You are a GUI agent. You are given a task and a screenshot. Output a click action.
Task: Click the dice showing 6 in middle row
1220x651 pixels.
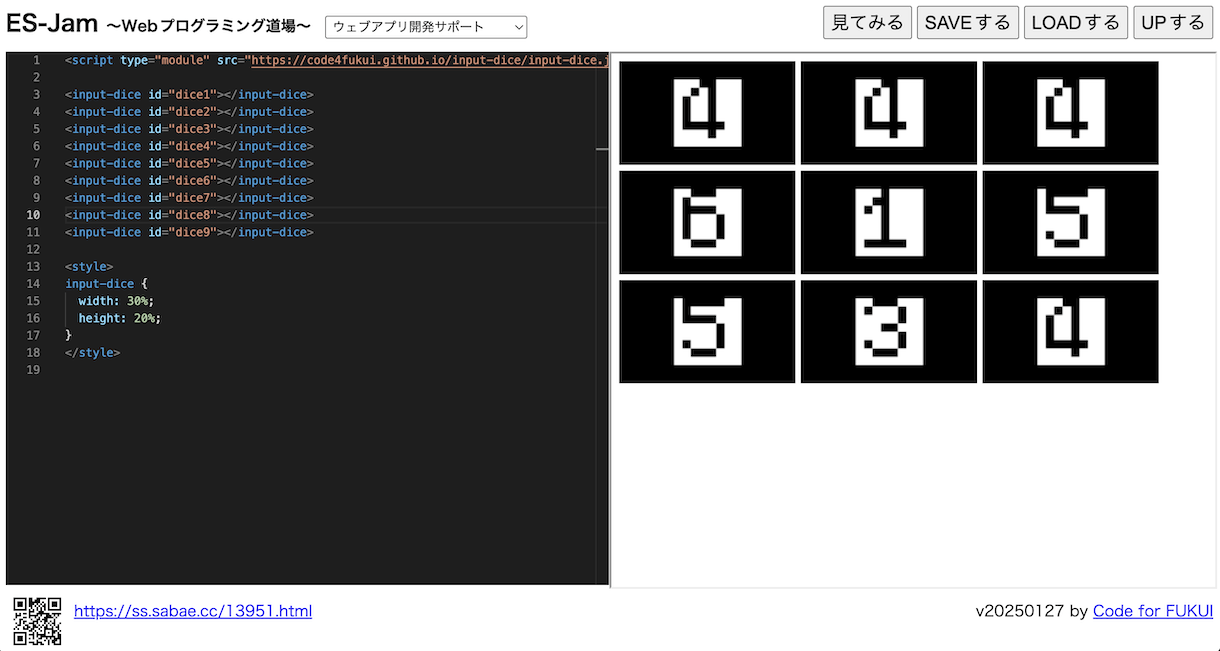(707, 222)
